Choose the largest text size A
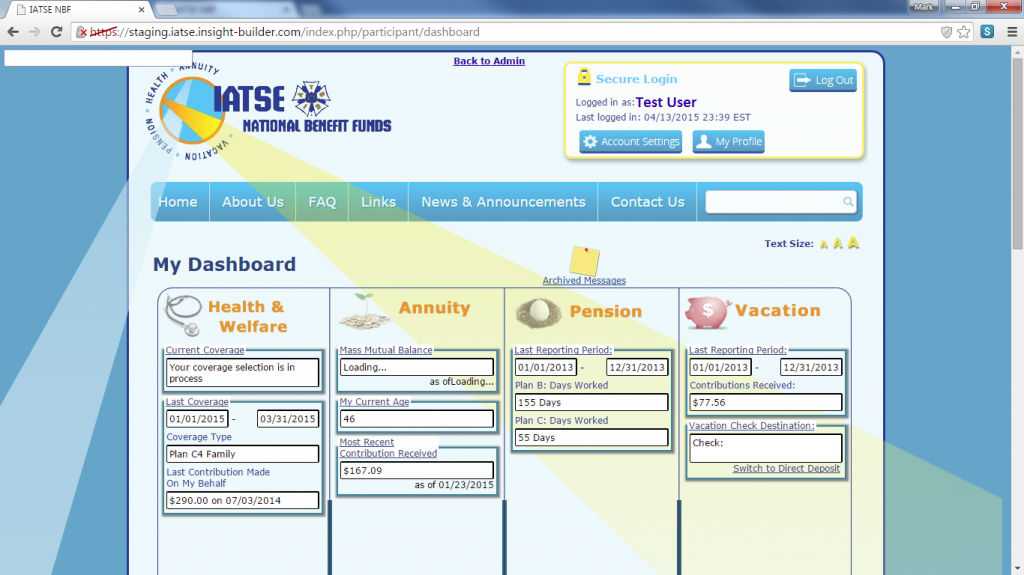This screenshot has width=1024, height=575. pos(853,243)
